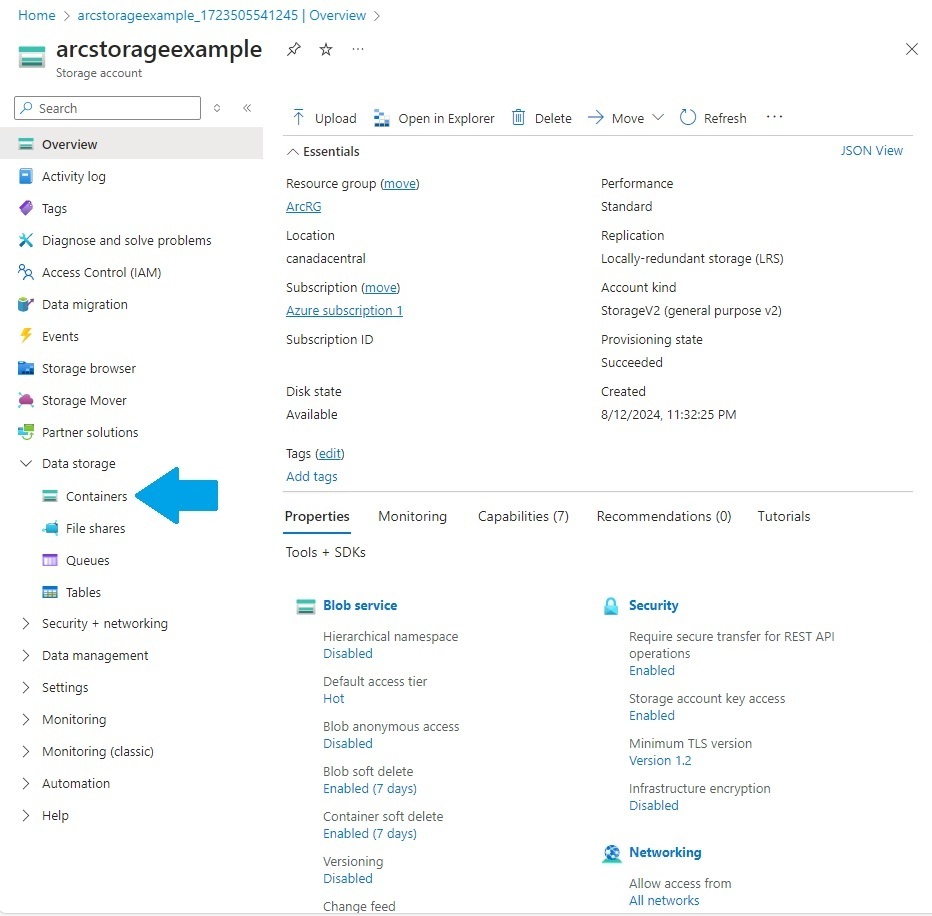Screen dimensions: 932x916
Task: Expand the Monitoring section in sidebar
Action: [x=26, y=720]
